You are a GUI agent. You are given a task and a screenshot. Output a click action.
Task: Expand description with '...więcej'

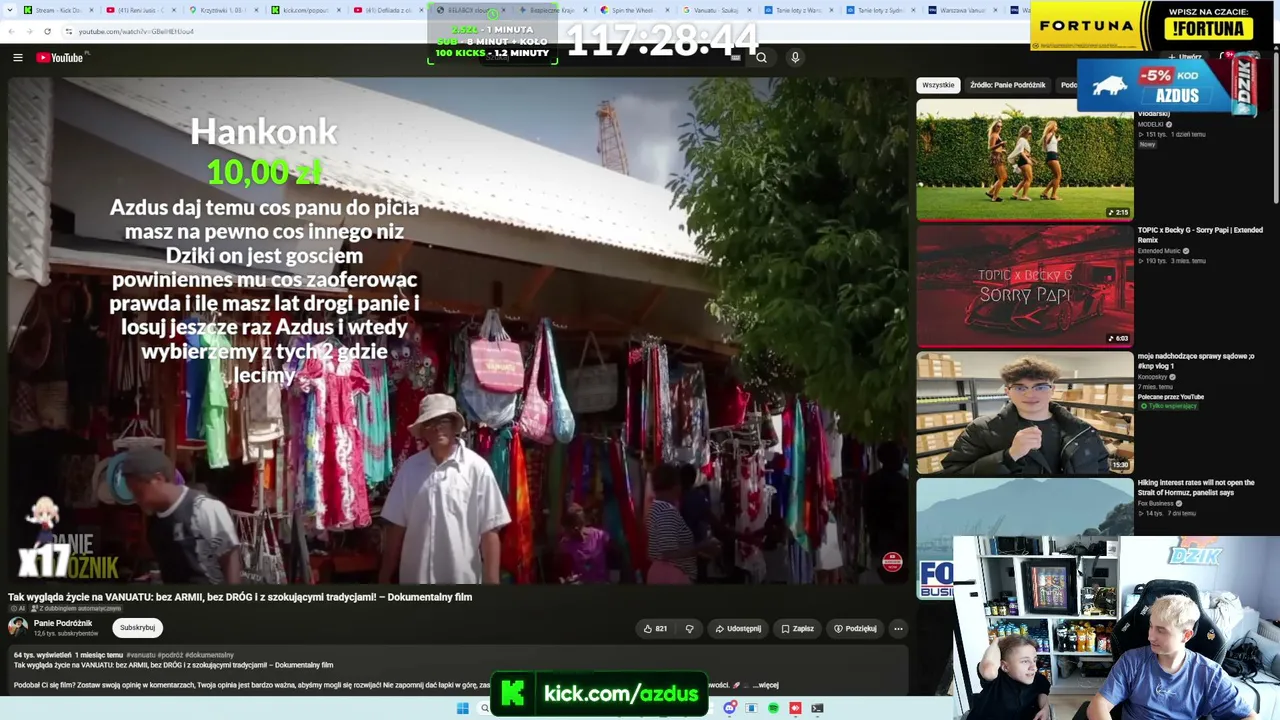point(766,685)
